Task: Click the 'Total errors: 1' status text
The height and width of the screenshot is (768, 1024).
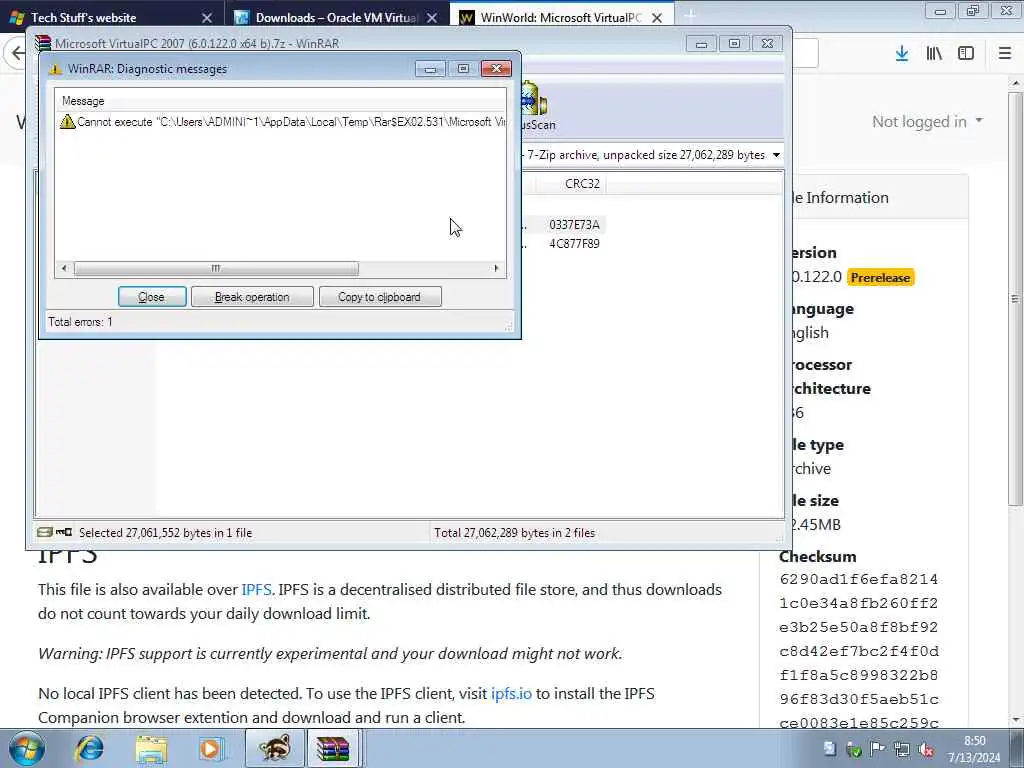Action: tap(80, 322)
